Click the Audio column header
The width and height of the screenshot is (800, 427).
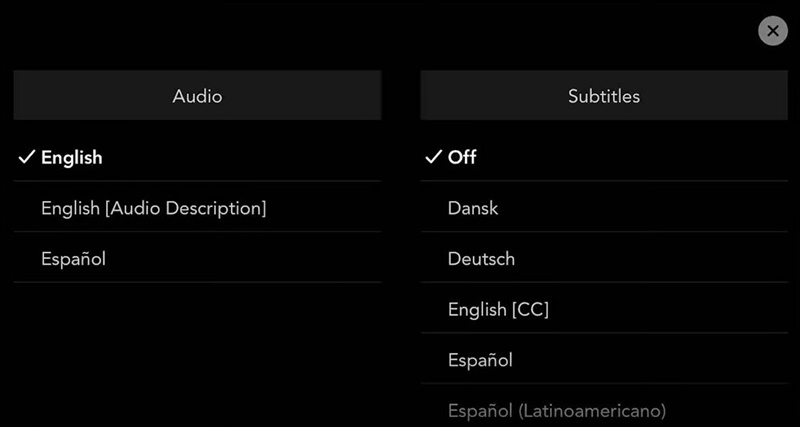click(x=197, y=95)
